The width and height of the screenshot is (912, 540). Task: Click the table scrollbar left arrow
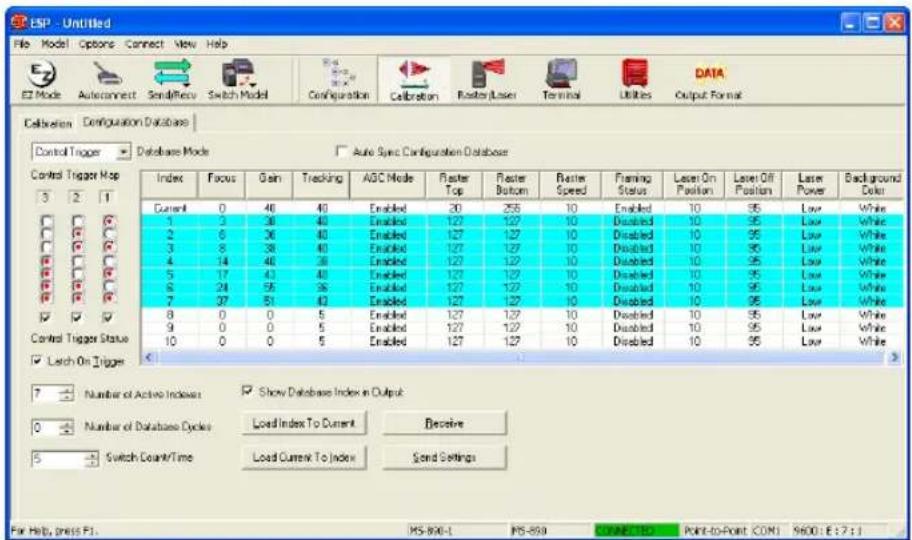148,357
